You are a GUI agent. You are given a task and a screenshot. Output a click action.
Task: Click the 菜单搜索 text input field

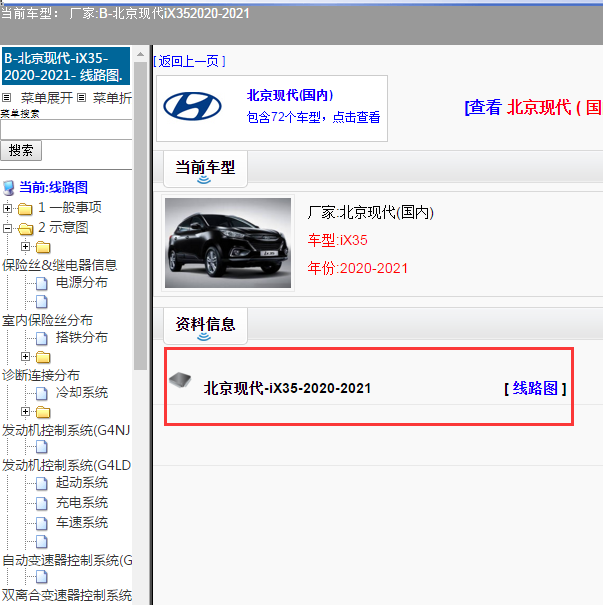pos(66,130)
